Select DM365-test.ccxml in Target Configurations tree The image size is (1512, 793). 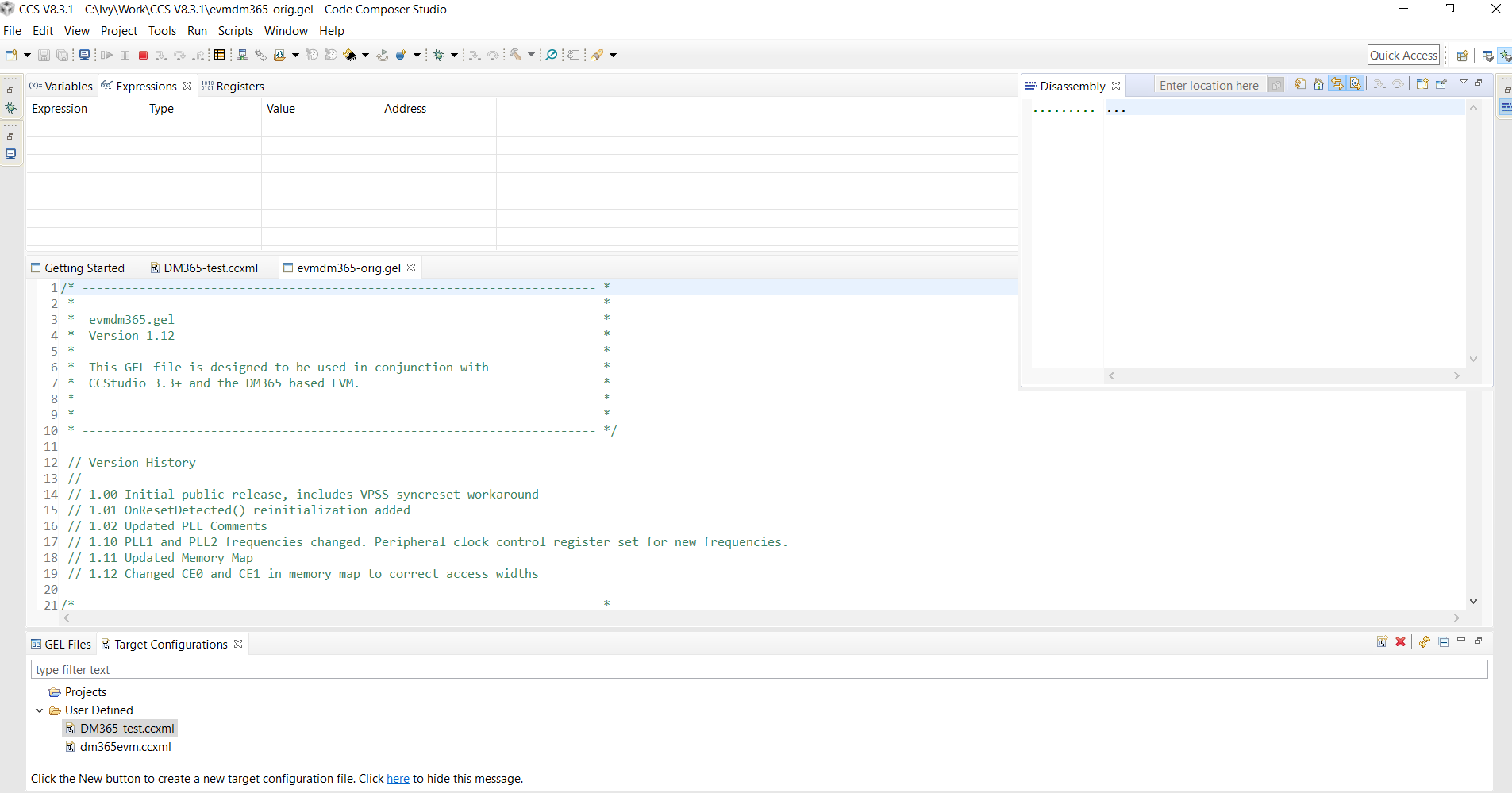127,729
